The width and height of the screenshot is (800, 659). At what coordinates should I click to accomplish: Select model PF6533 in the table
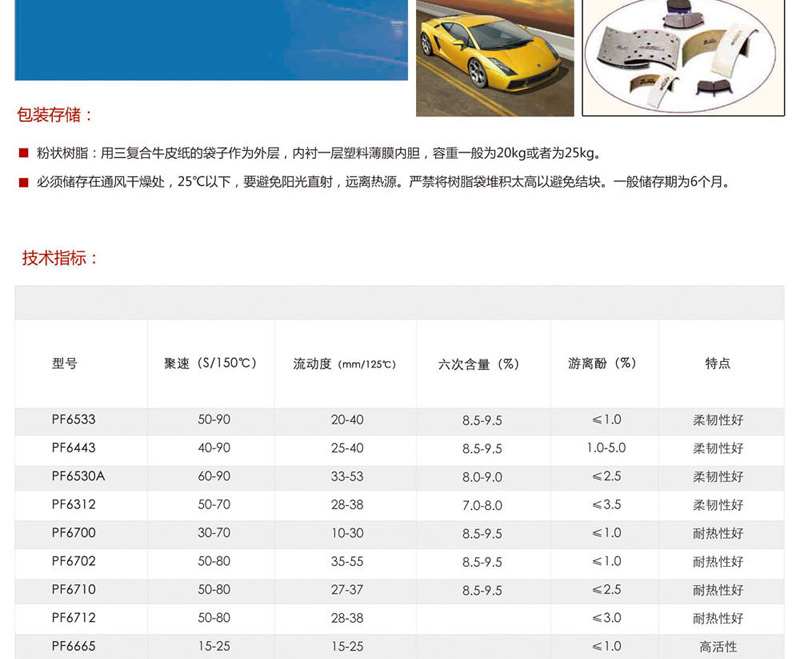pyautogui.click(x=73, y=420)
